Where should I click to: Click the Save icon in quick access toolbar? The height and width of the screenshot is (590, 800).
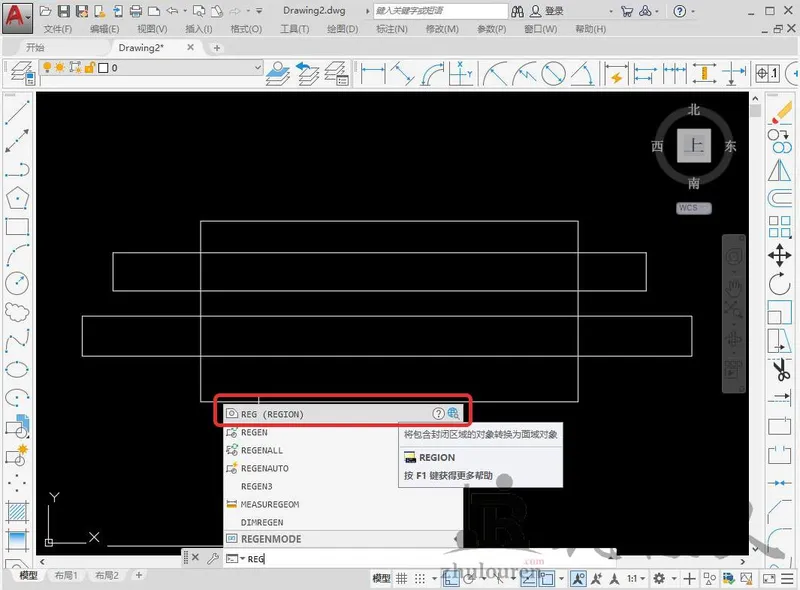tap(64, 11)
